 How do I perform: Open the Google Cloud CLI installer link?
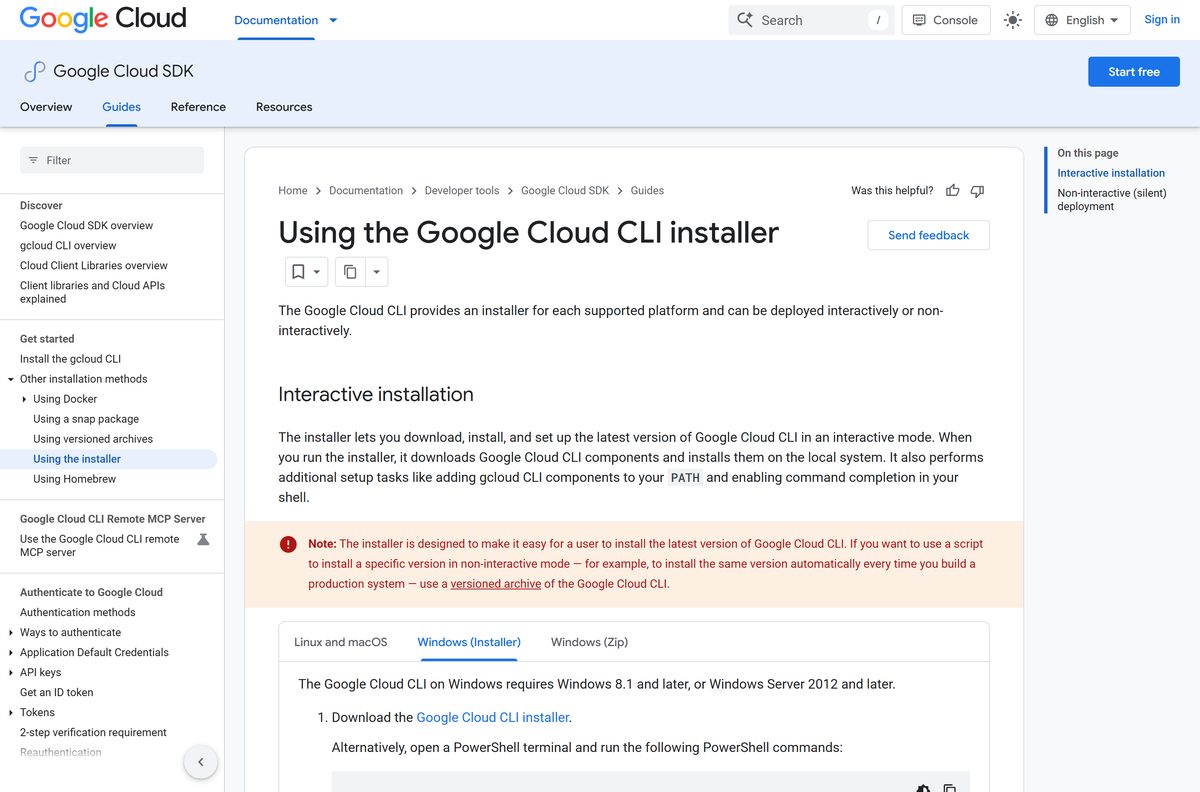493,717
